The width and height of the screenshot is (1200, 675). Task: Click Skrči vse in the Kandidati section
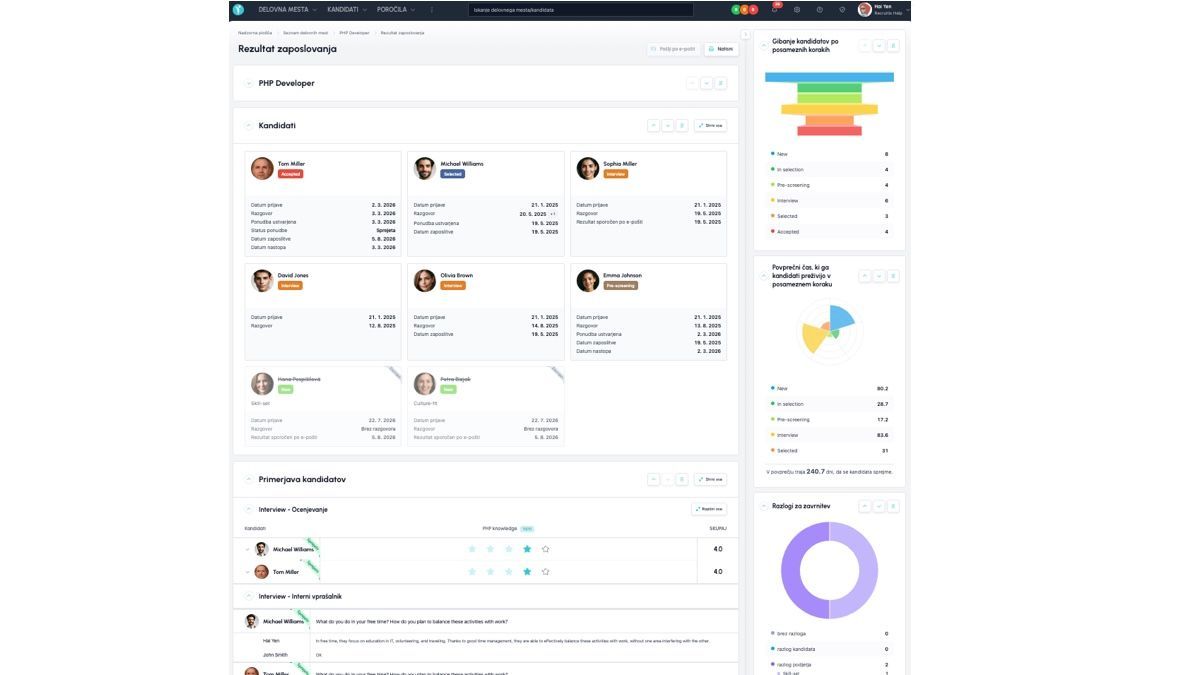coord(710,126)
